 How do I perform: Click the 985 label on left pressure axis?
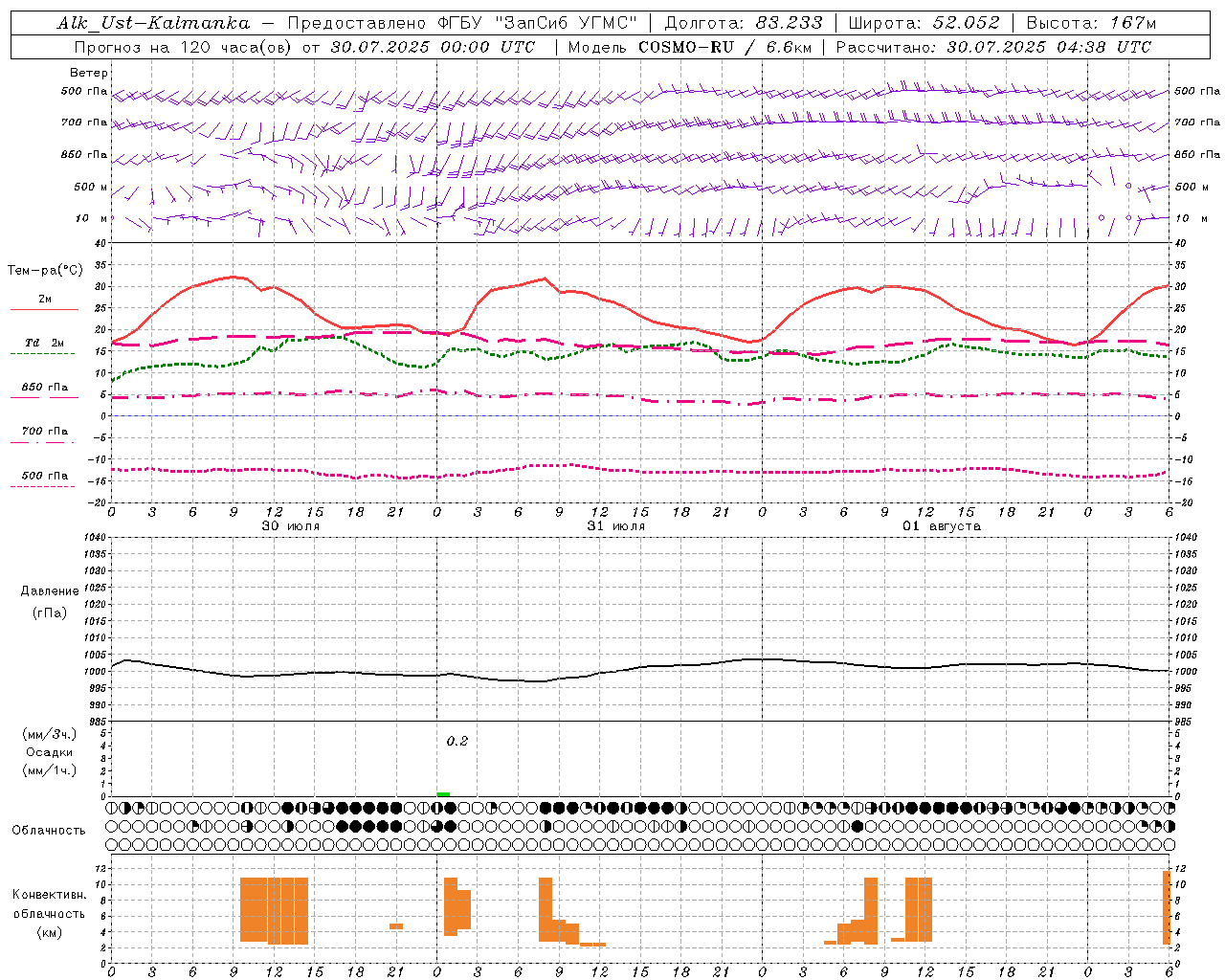click(98, 722)
